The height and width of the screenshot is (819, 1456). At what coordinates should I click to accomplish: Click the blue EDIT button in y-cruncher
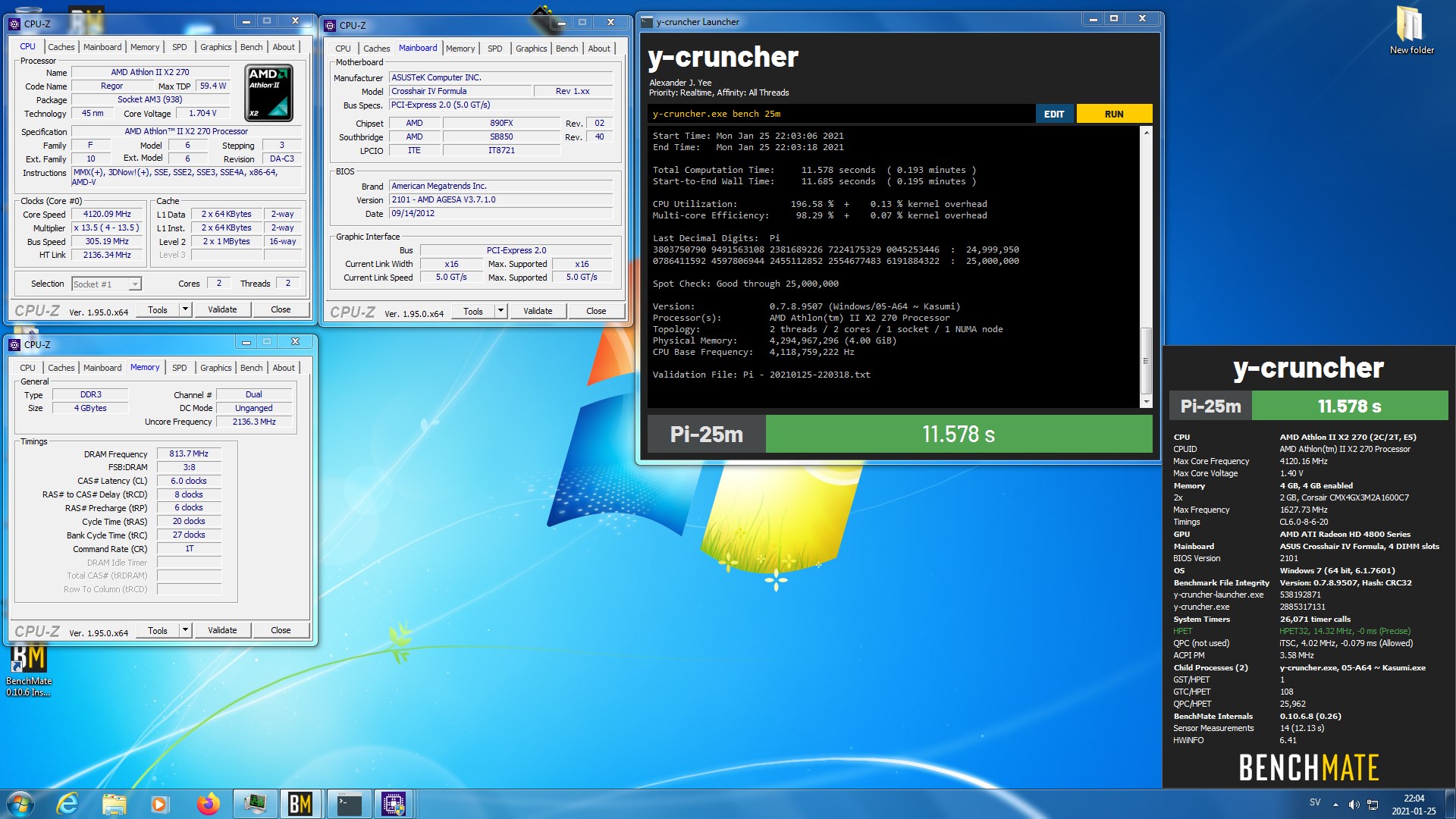(x=1054, y=114)
